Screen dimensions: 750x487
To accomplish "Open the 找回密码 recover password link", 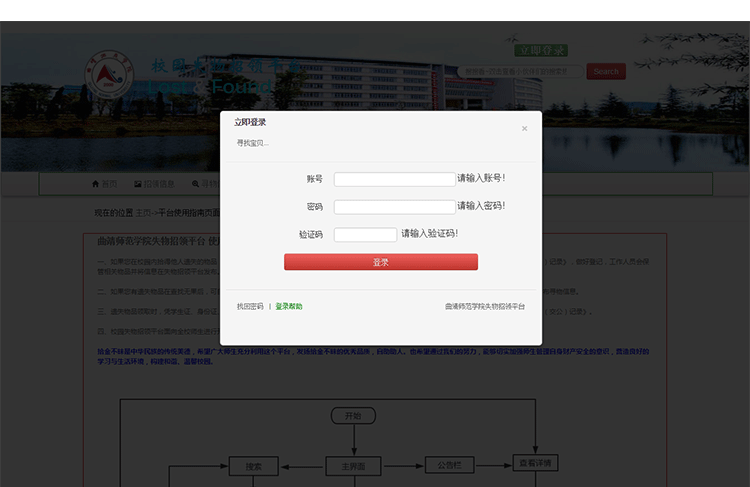I will [250, 307].
